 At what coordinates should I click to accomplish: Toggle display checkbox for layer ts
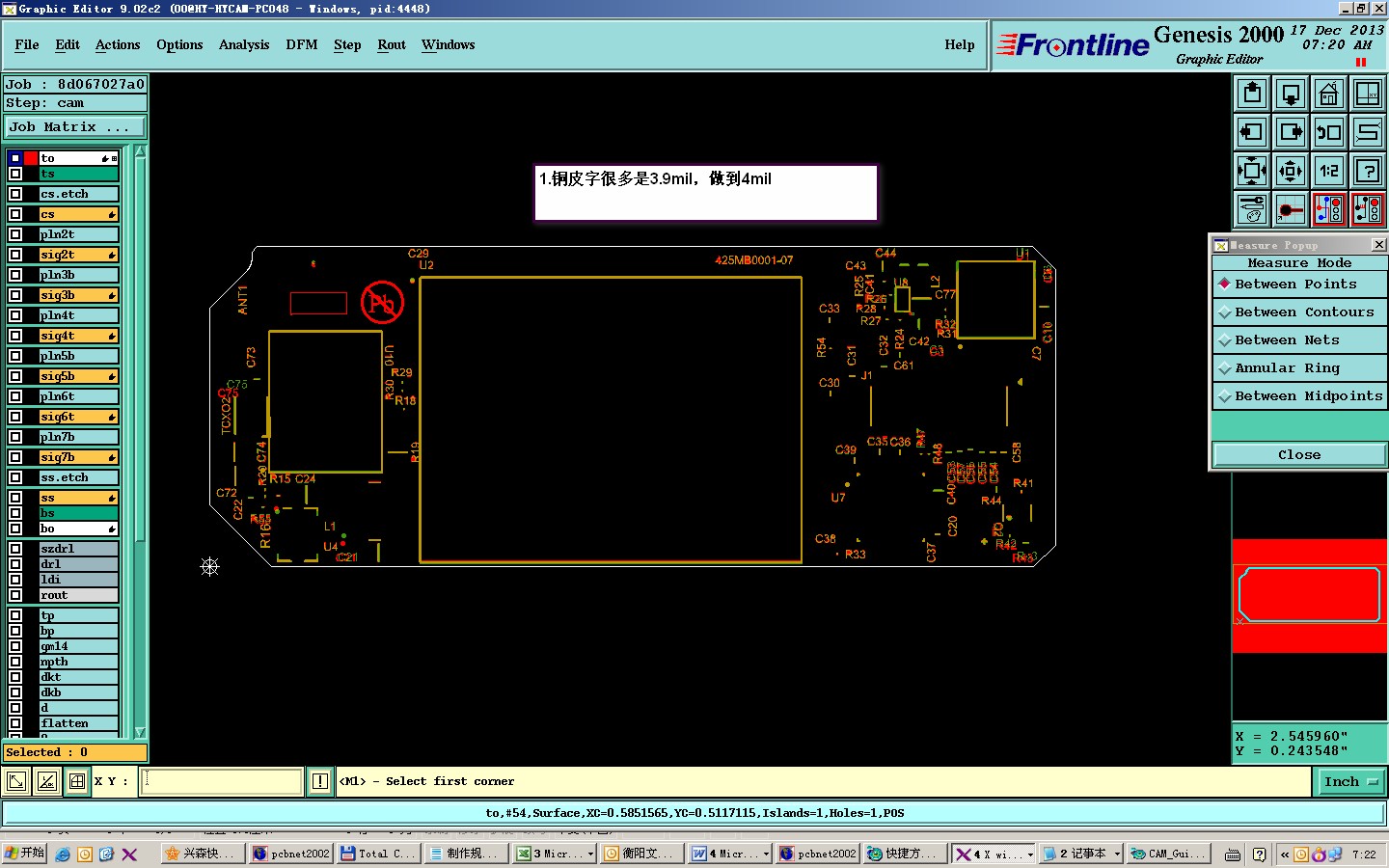[x=15, y=174]
